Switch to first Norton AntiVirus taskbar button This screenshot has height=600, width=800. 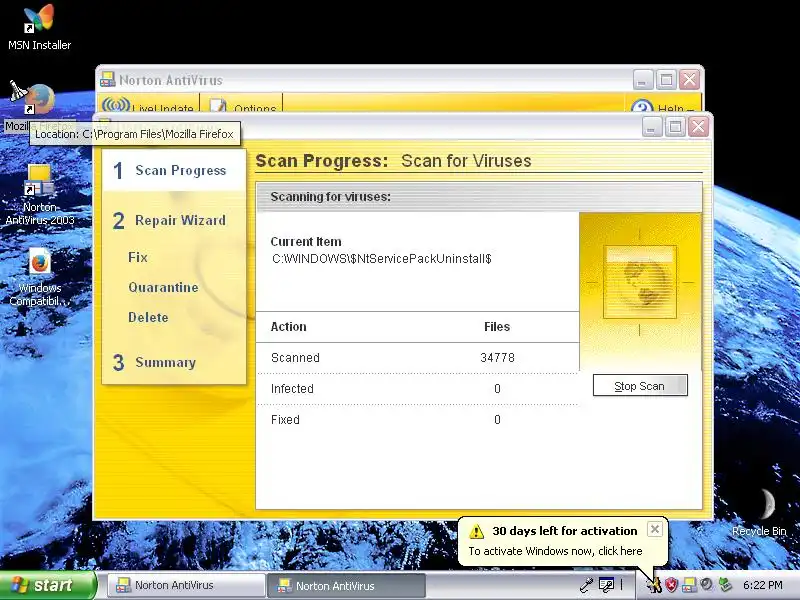[x=186, y=585]
